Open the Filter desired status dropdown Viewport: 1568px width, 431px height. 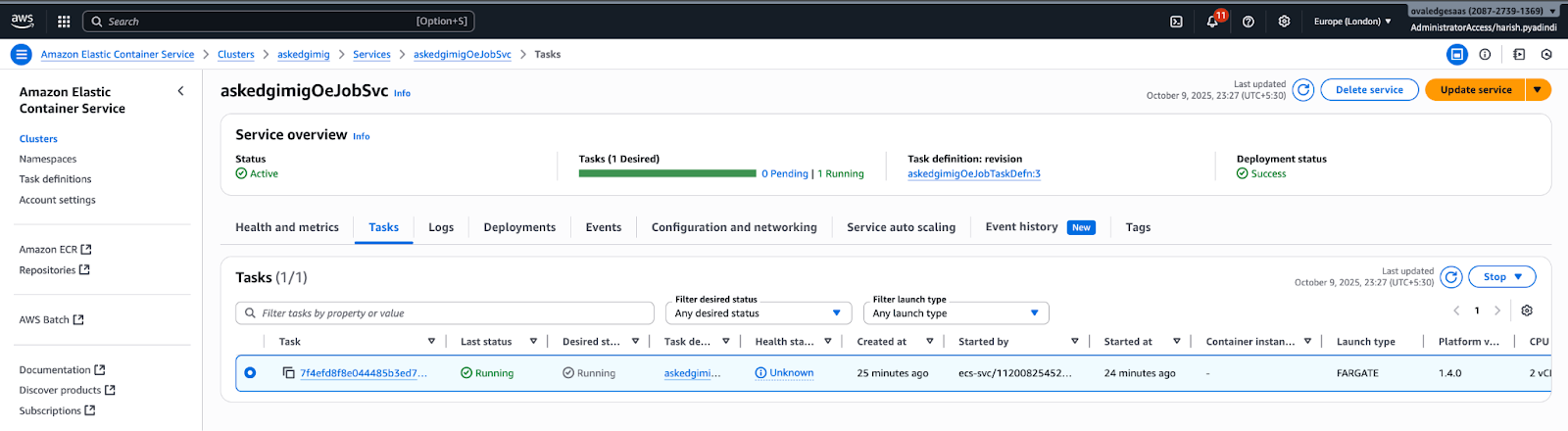point(759,313)
